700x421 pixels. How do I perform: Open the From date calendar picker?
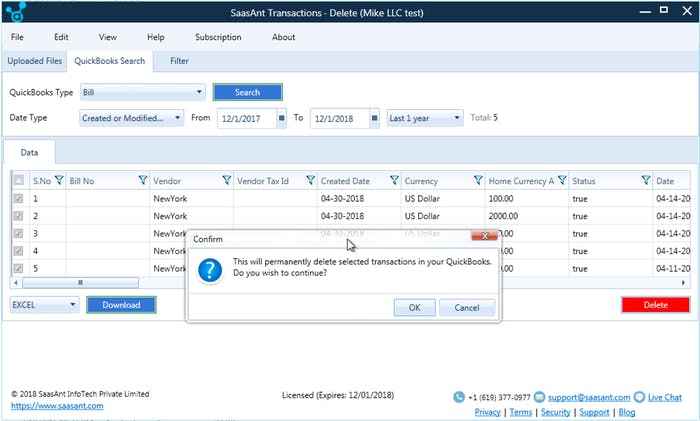coord(282,118)
